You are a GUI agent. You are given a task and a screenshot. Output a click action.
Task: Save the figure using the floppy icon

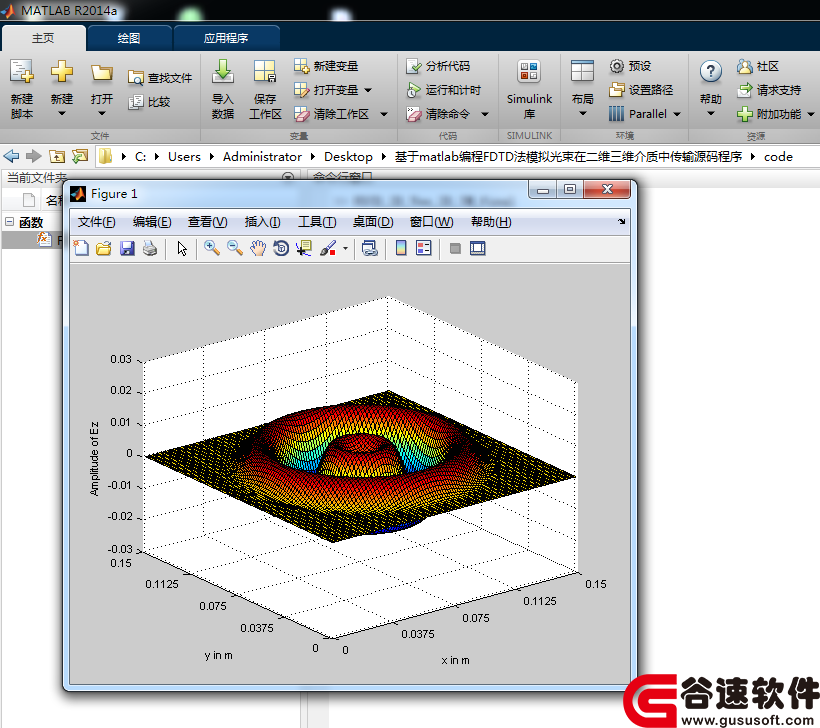coord(127,248)
